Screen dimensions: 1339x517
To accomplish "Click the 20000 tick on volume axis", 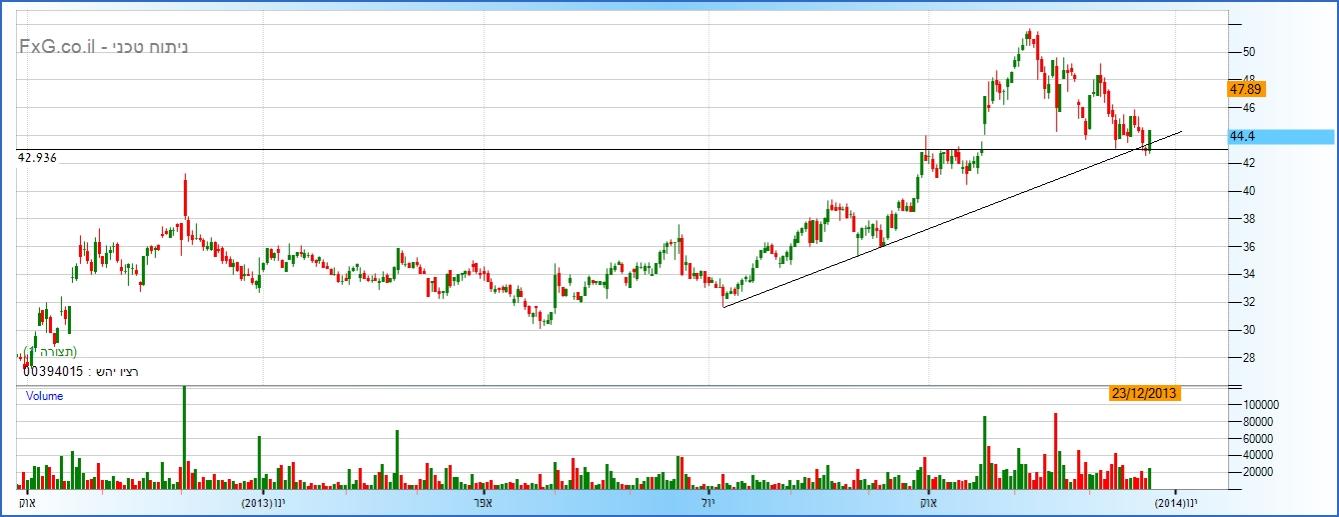I will pos(1254,472).
